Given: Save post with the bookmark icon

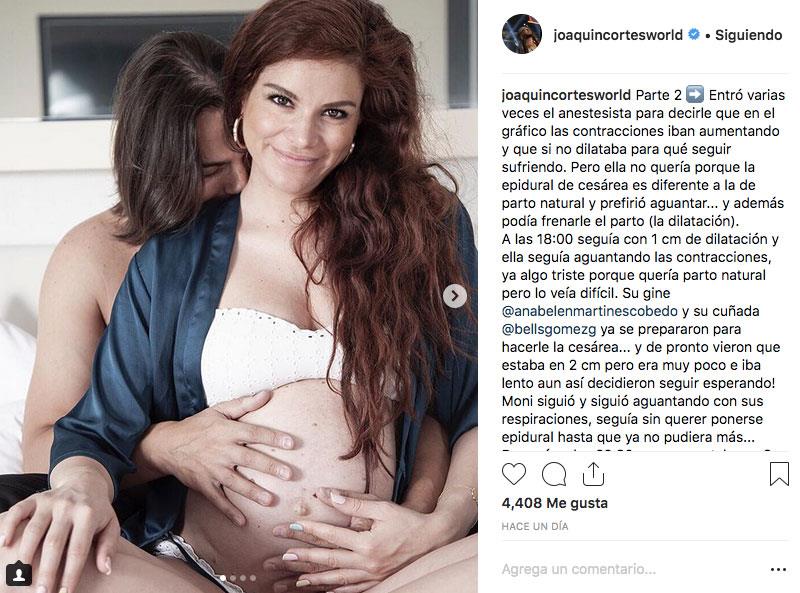Looking at the screenshot, I should (x=779, y=474).
